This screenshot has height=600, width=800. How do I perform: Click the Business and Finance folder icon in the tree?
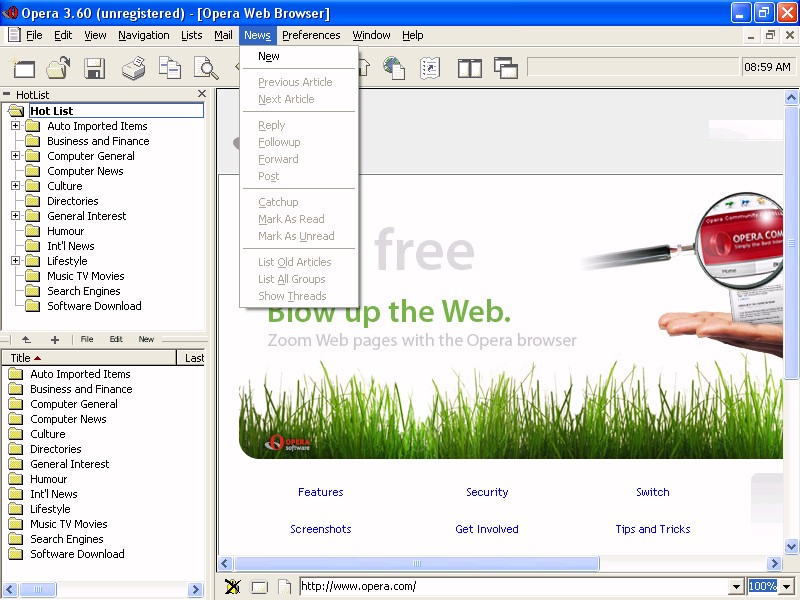click(33, 141)
